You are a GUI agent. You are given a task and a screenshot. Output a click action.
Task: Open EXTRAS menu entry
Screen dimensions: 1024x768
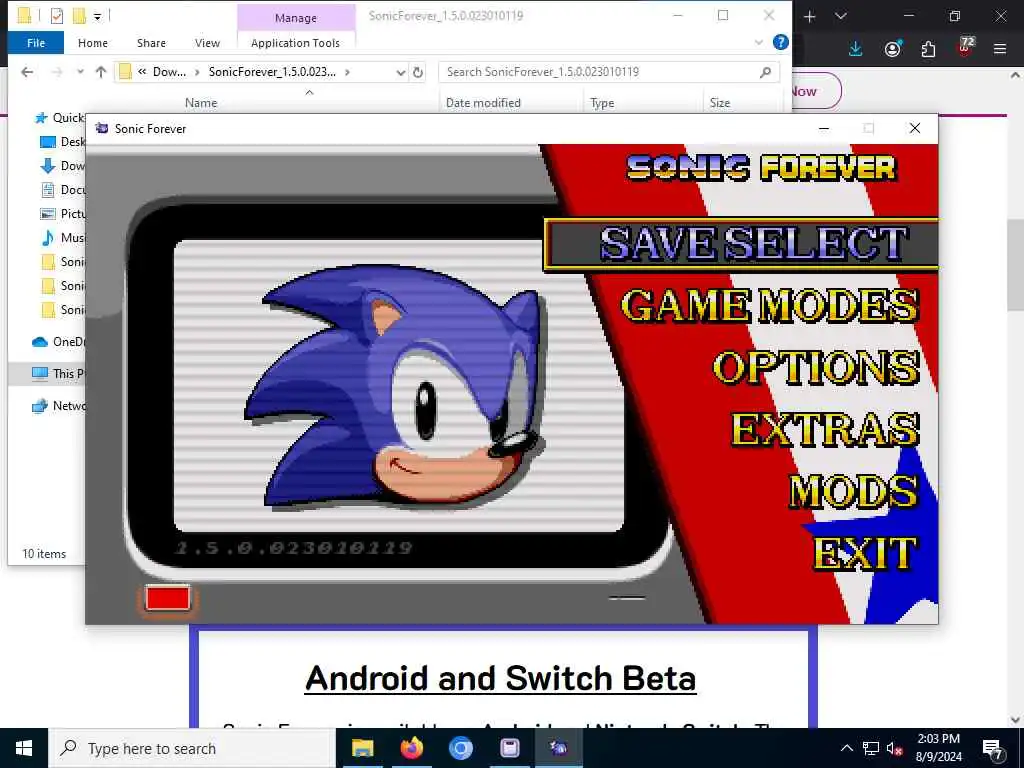pyautogui.click(x=825, y=429)
